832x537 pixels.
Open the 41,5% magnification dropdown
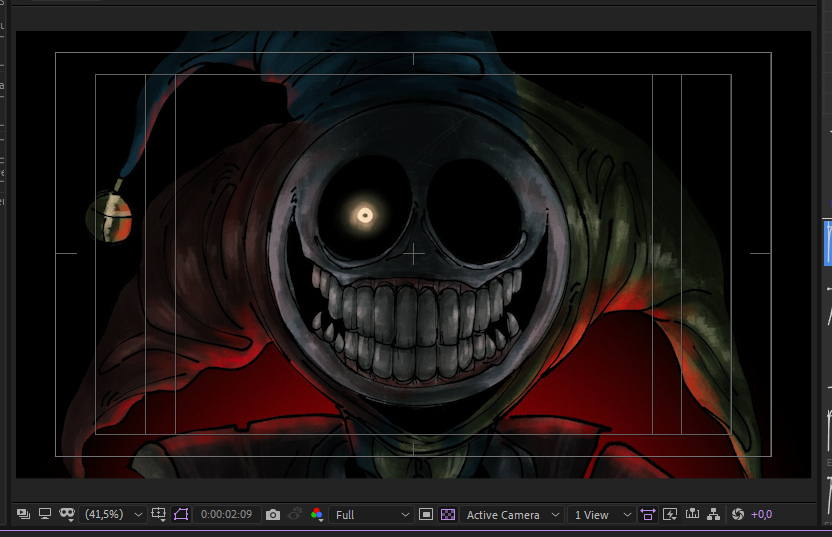tap(113, 514)
